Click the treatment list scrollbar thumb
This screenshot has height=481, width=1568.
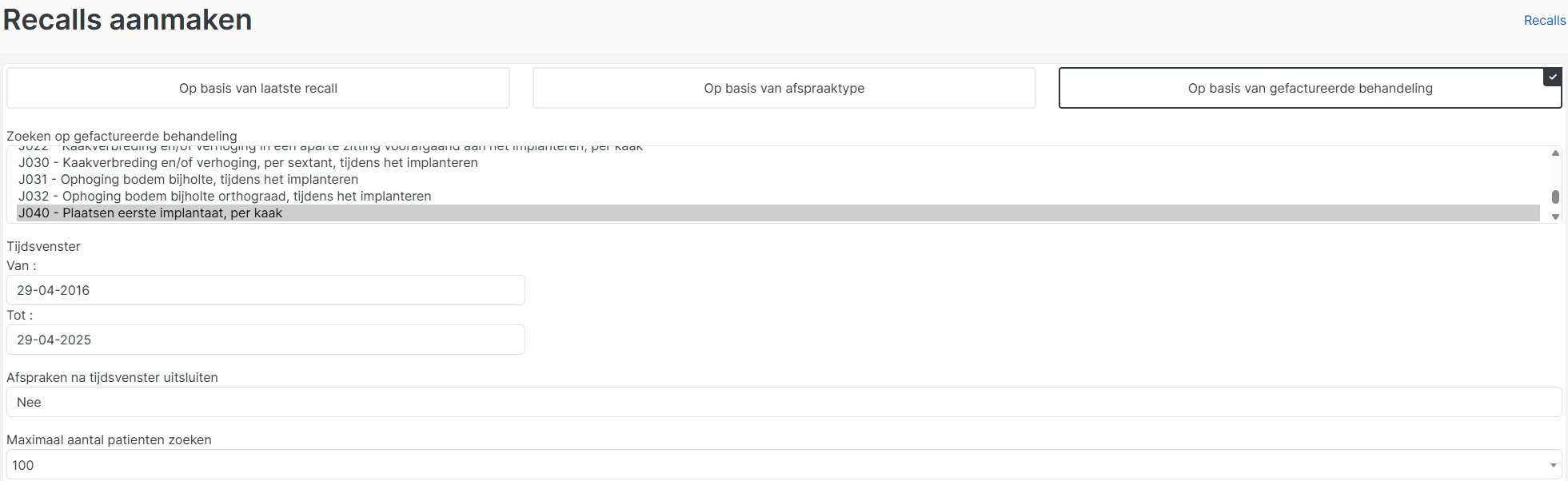point(1555,197)
